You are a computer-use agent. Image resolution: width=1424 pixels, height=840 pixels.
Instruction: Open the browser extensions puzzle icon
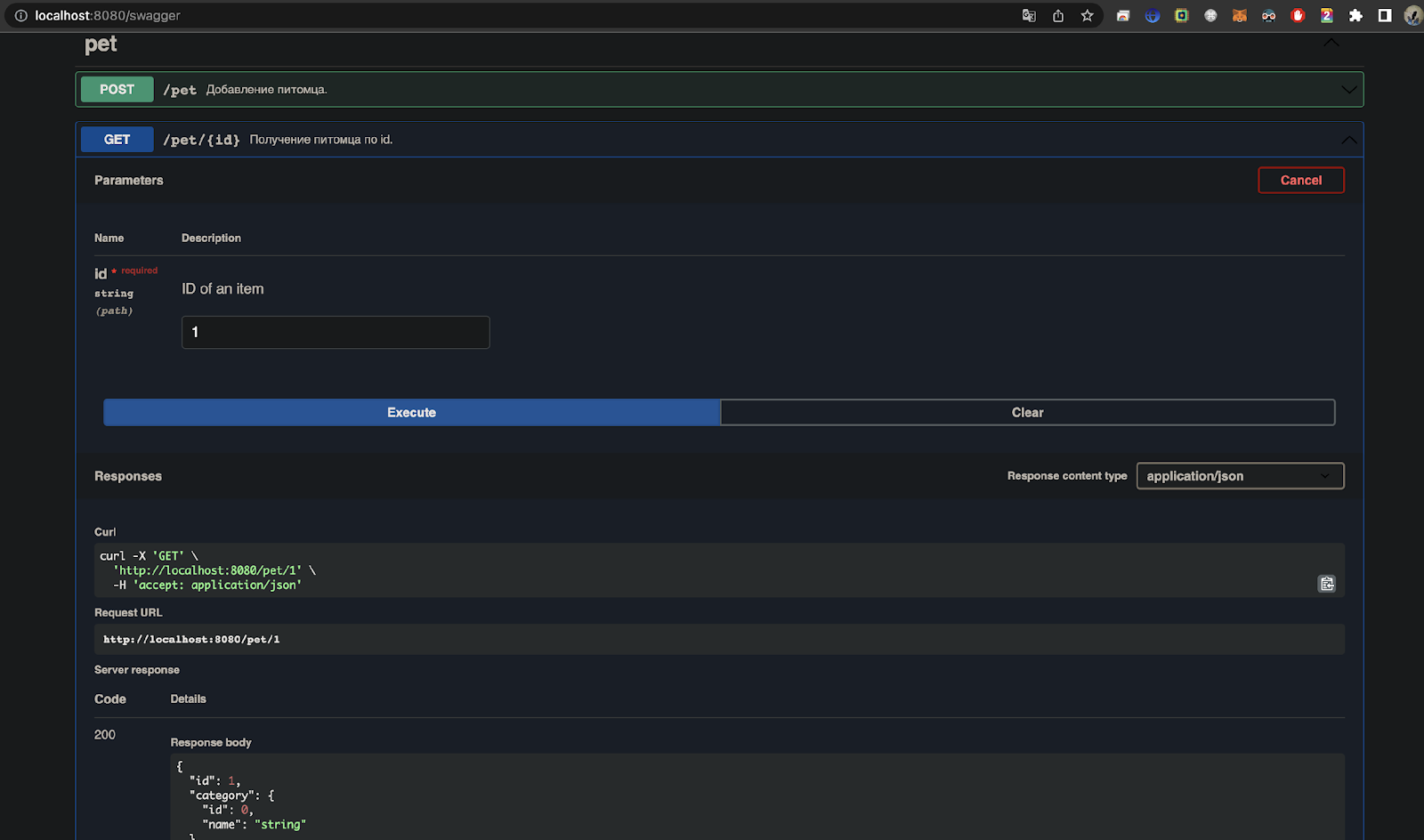point(1355,15)
